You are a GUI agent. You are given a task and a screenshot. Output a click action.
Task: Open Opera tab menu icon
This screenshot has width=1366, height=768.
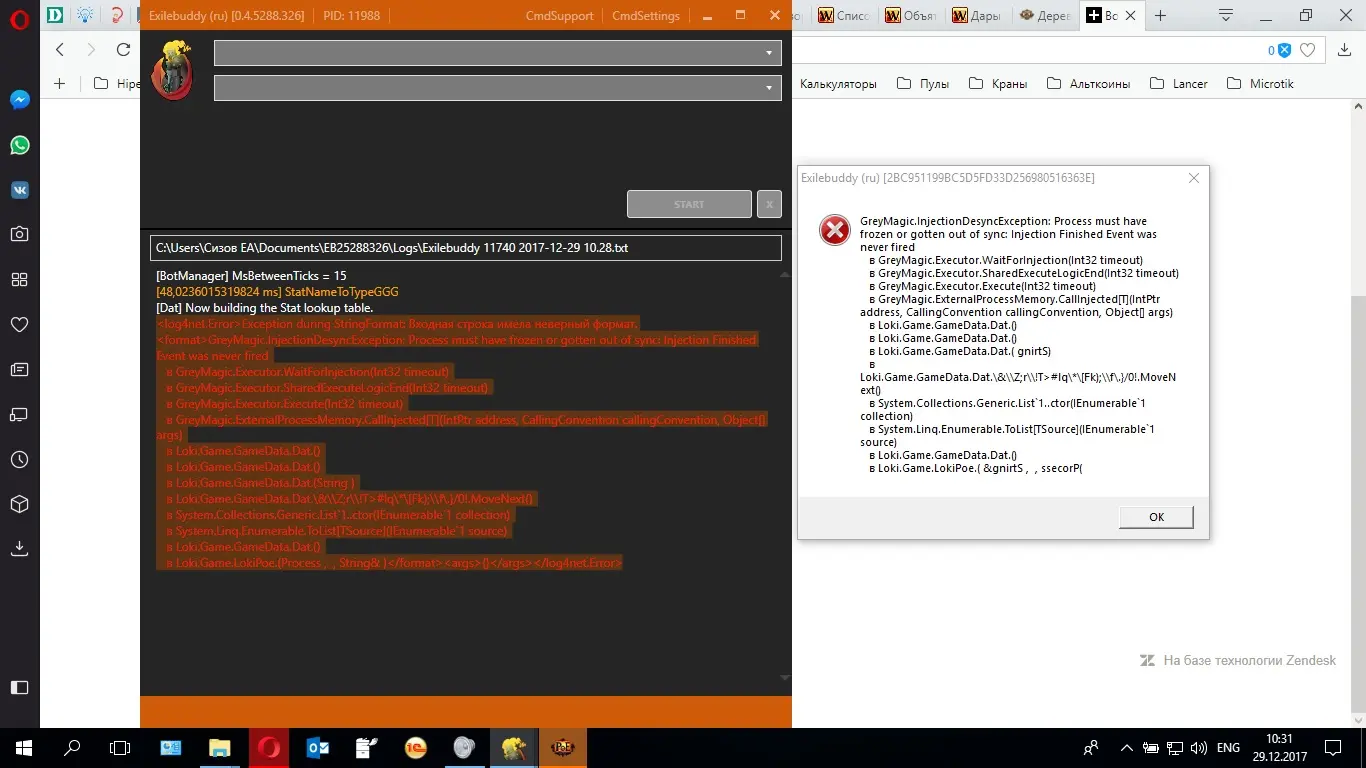[x=1225, y=16]
